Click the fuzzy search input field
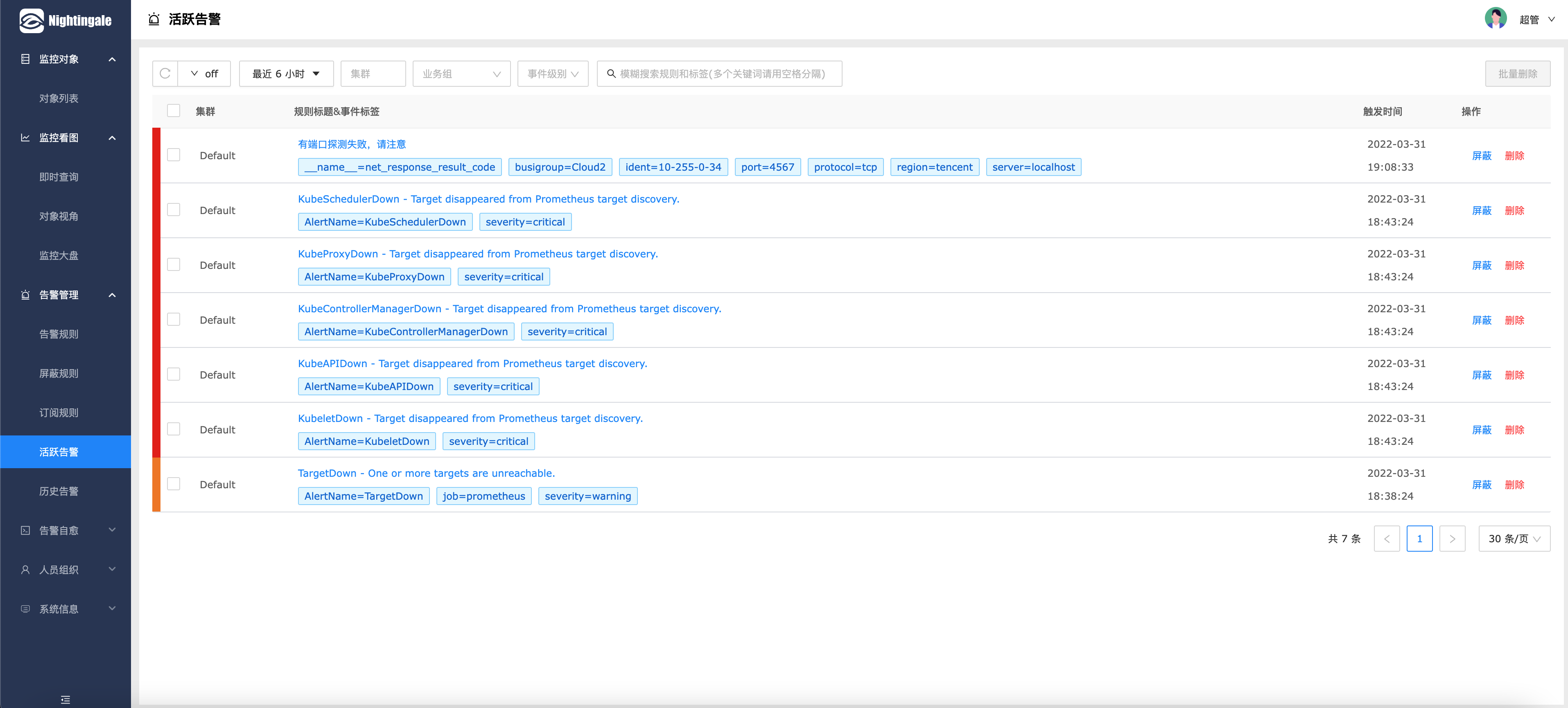1568x708 pixels. coord(724,74)
